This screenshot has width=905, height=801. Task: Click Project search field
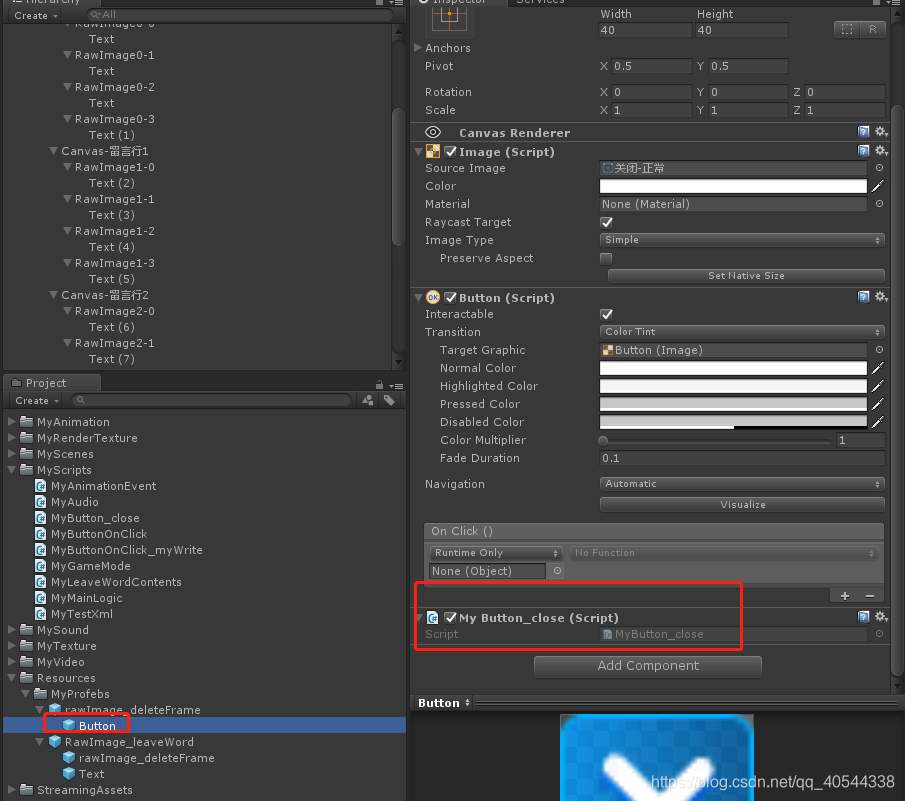211,400
